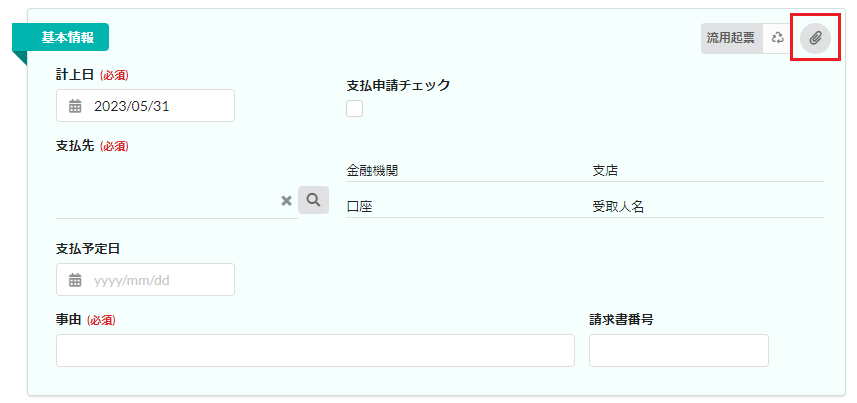This screenshot has height=403, width=857.
Task: Click the paperclip attachment icon
Action: coord(815,38)
